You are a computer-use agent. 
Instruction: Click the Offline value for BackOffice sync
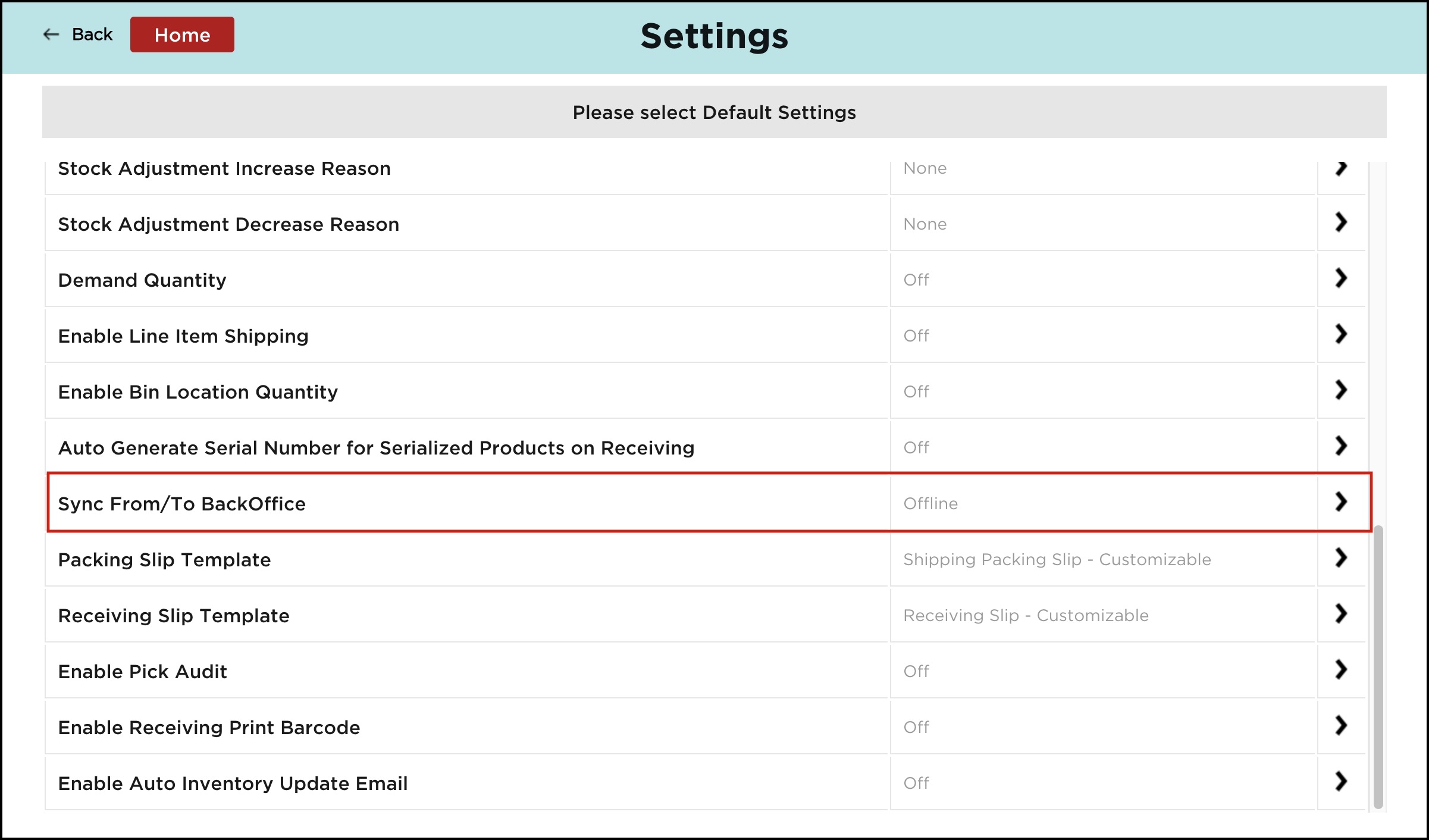[x=930, y=503]
